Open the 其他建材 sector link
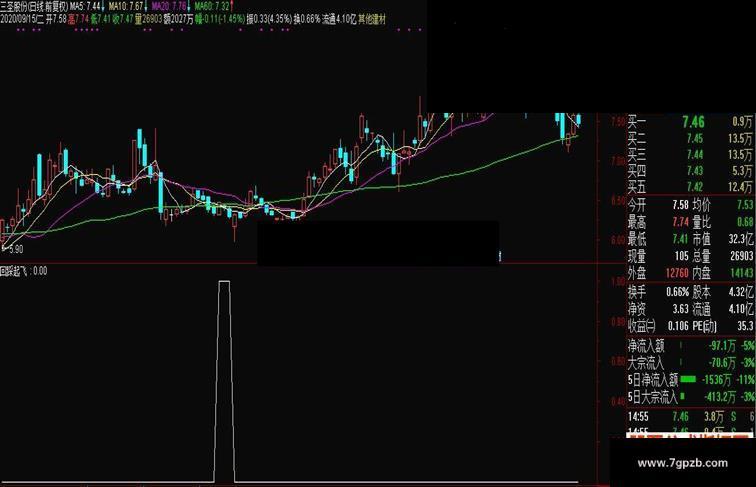 point(372,19)
